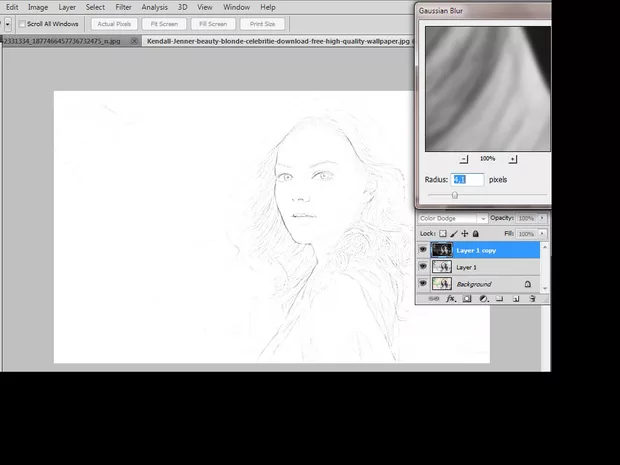
Task: Toggle visibility of the Background layer
Action: [x=423, y=284]
